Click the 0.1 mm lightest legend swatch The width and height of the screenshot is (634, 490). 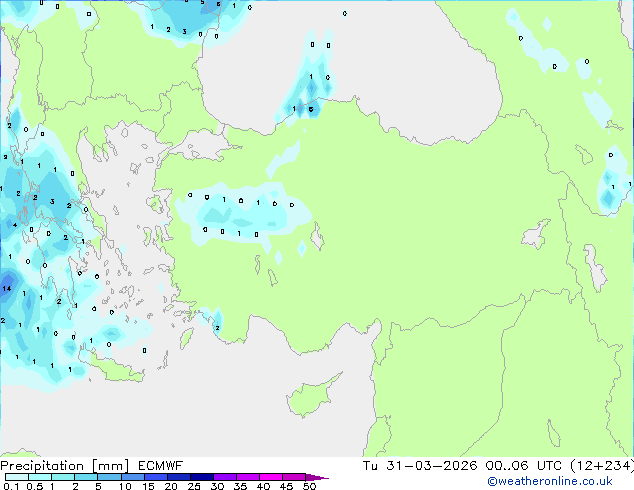[17, 477]
